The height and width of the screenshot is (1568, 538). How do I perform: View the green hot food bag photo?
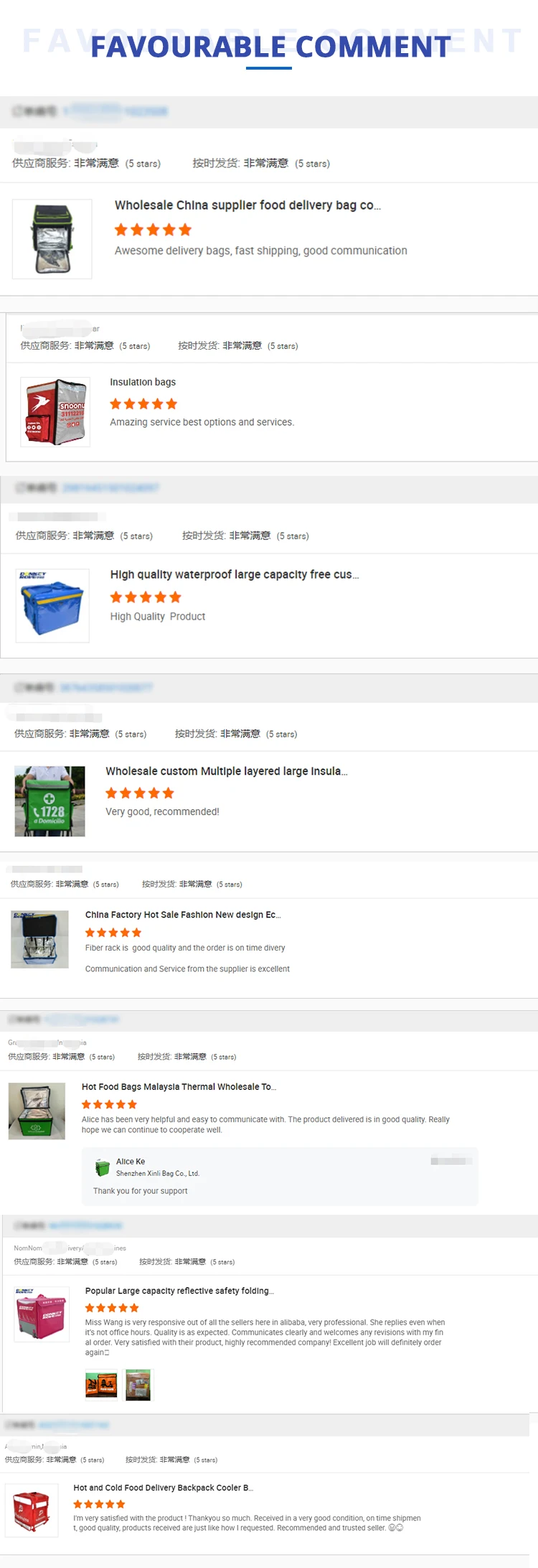coord(37,1111)
